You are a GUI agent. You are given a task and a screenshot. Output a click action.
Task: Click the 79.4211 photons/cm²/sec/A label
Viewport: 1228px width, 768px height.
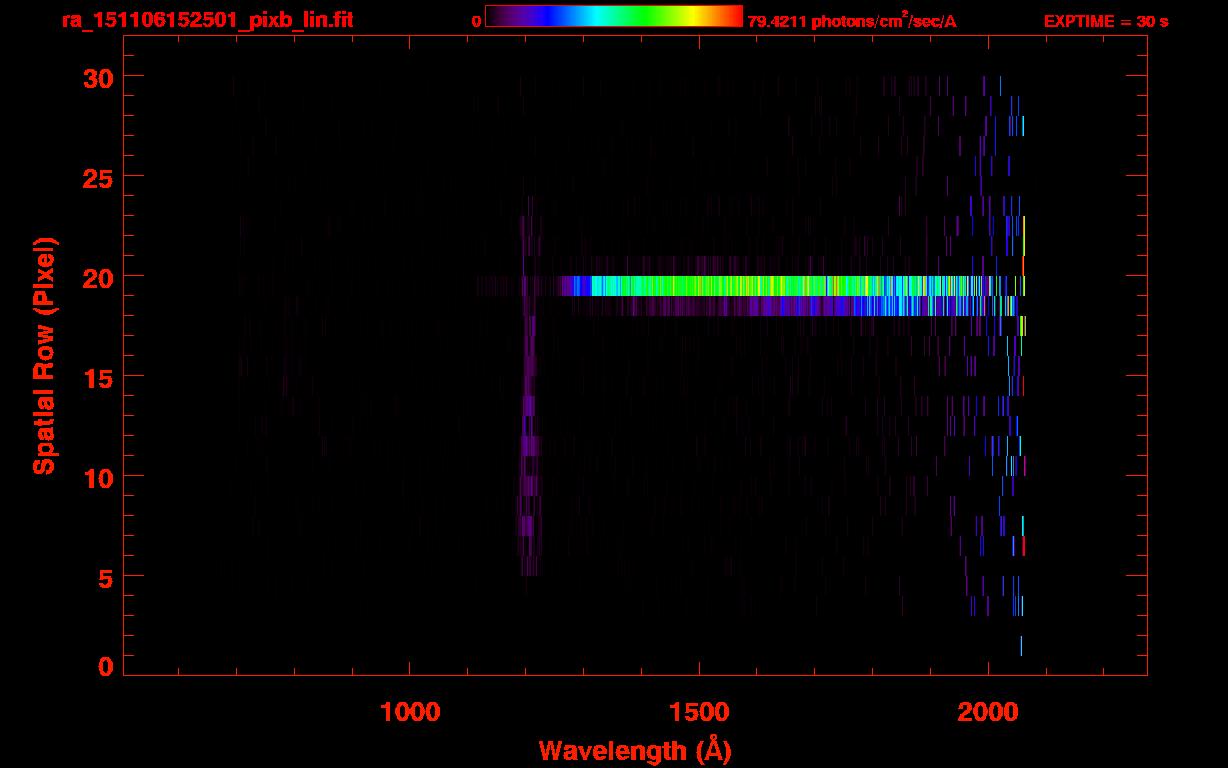point(851,21)
